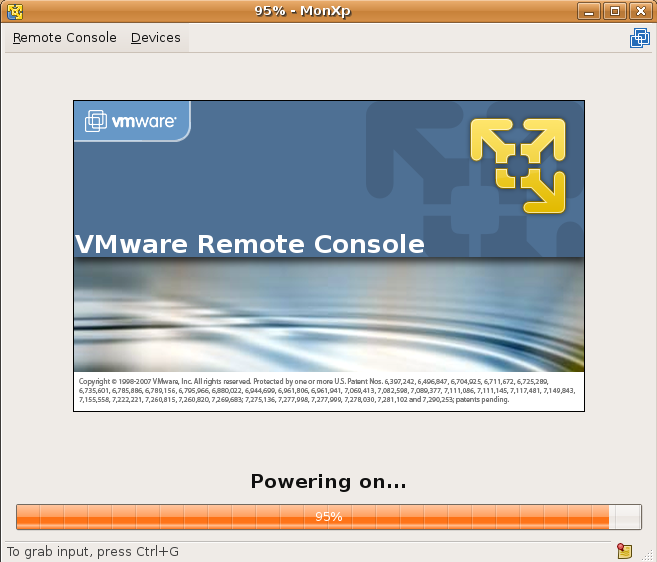Viewport: 657px width, 562px height.
Task: Click the vmware logo on the splash
Action: pyautogui.click(x=130, y=121)
